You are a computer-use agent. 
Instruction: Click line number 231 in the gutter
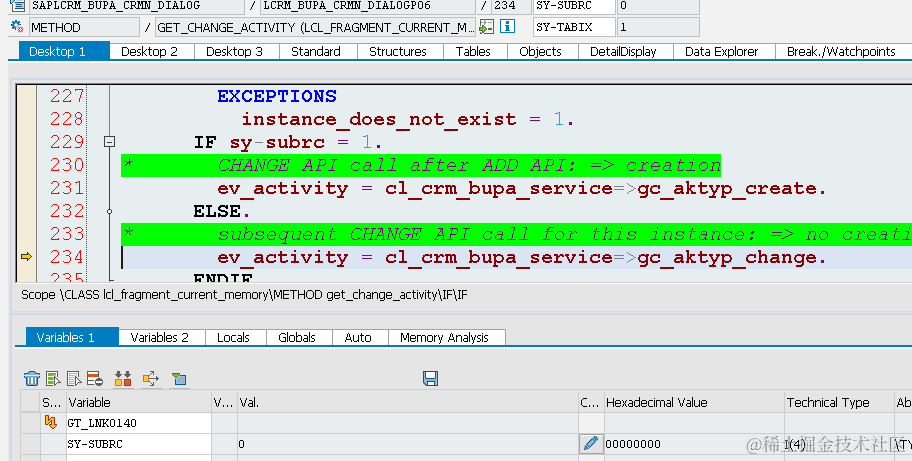66,188
